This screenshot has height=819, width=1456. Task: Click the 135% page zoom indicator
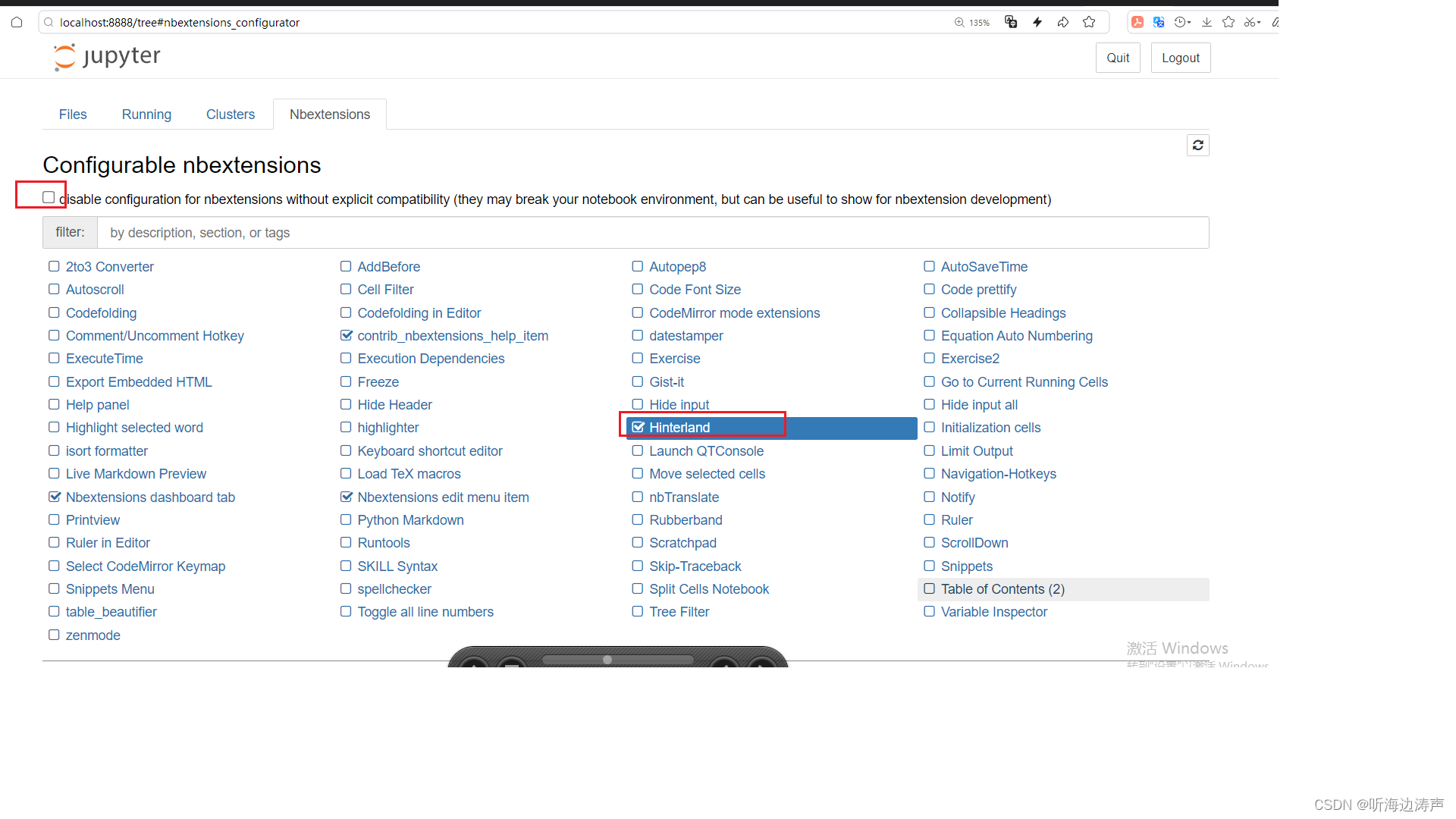(x=972, y=23)
